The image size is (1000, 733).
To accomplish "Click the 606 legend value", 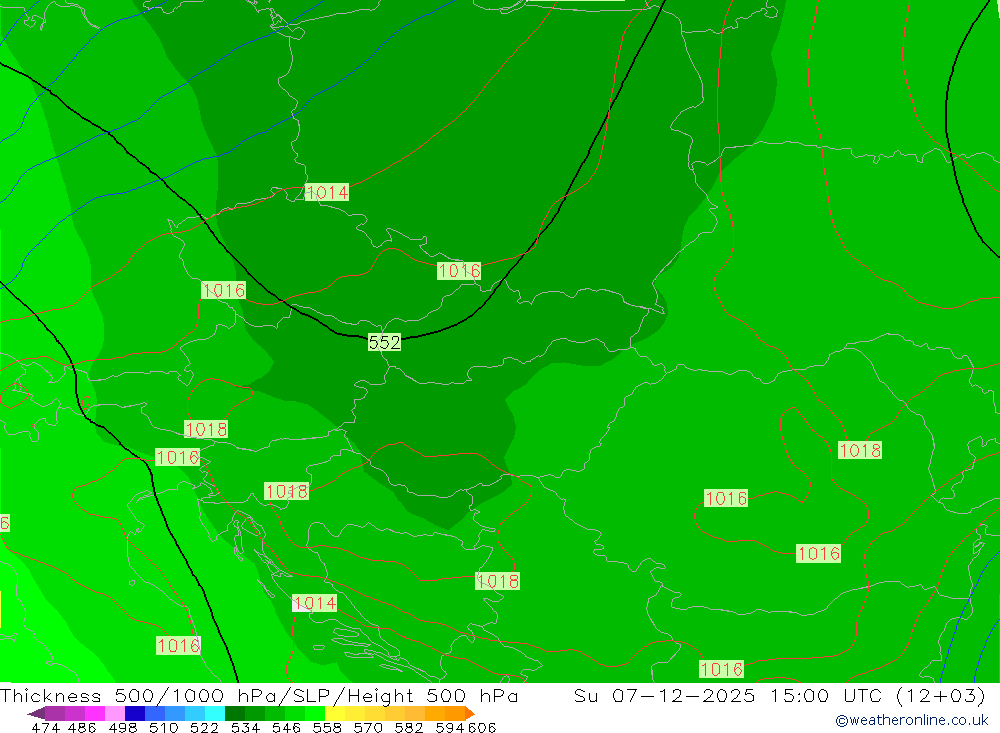I will (x=482, y=727).
